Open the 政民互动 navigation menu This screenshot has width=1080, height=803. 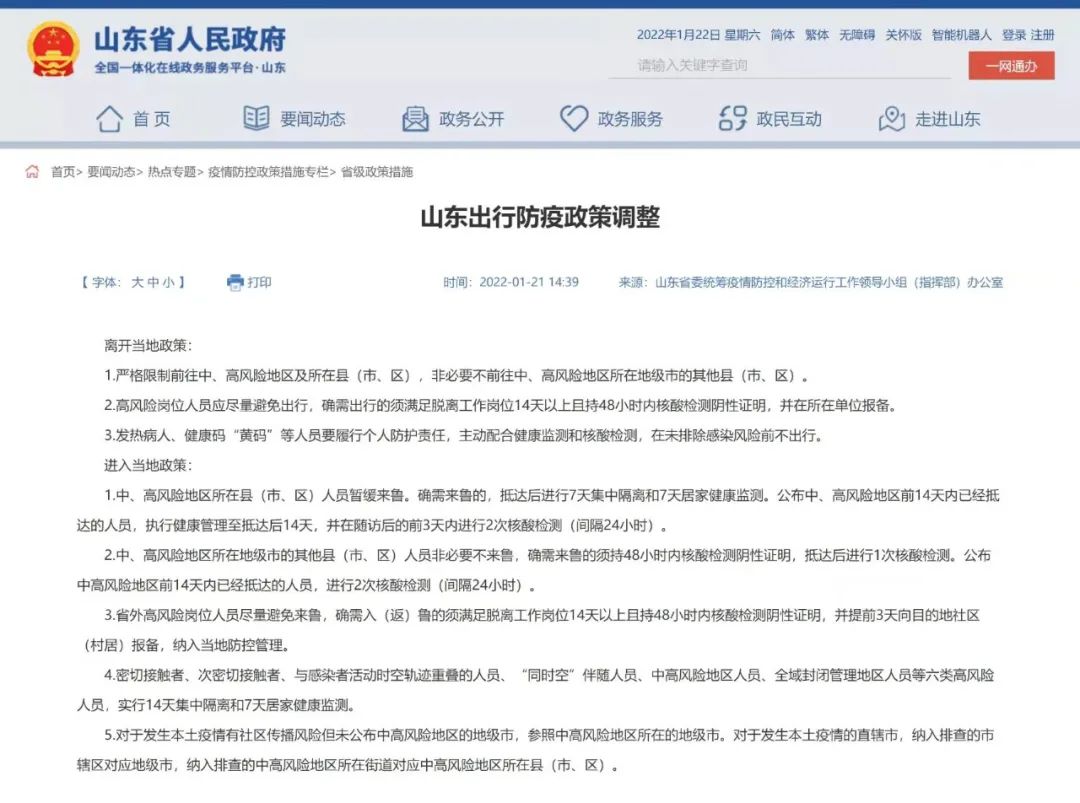click(x=789, y=119)
